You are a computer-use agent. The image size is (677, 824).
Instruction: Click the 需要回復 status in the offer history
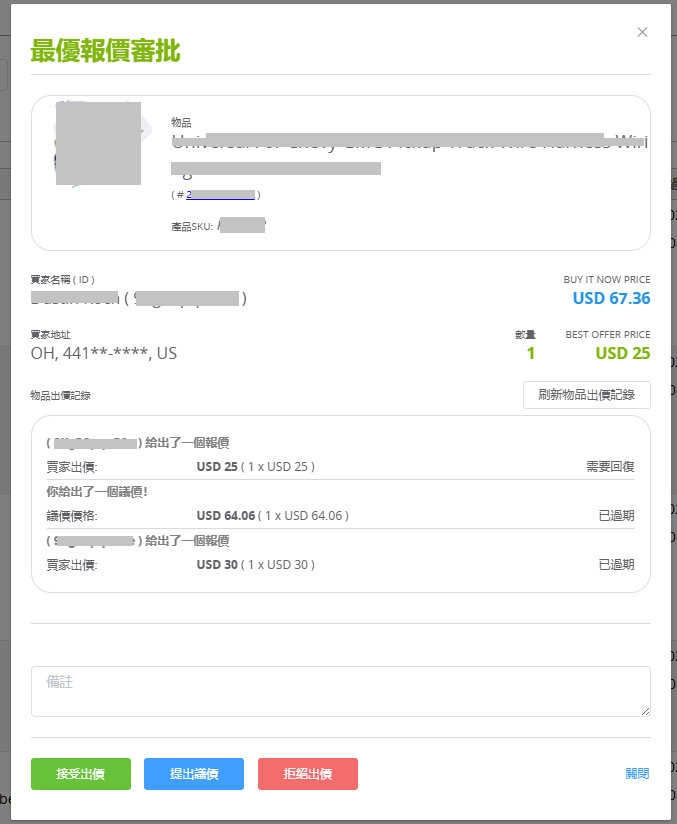(x=610, y=467)
